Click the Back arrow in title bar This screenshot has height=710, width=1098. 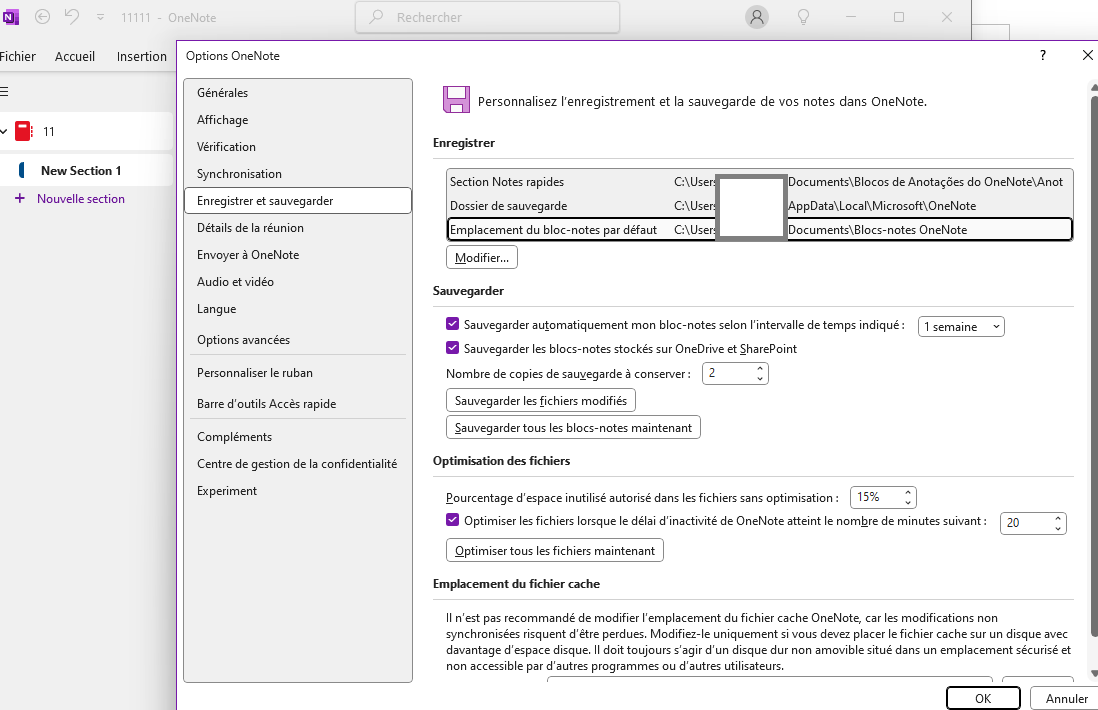43,17
